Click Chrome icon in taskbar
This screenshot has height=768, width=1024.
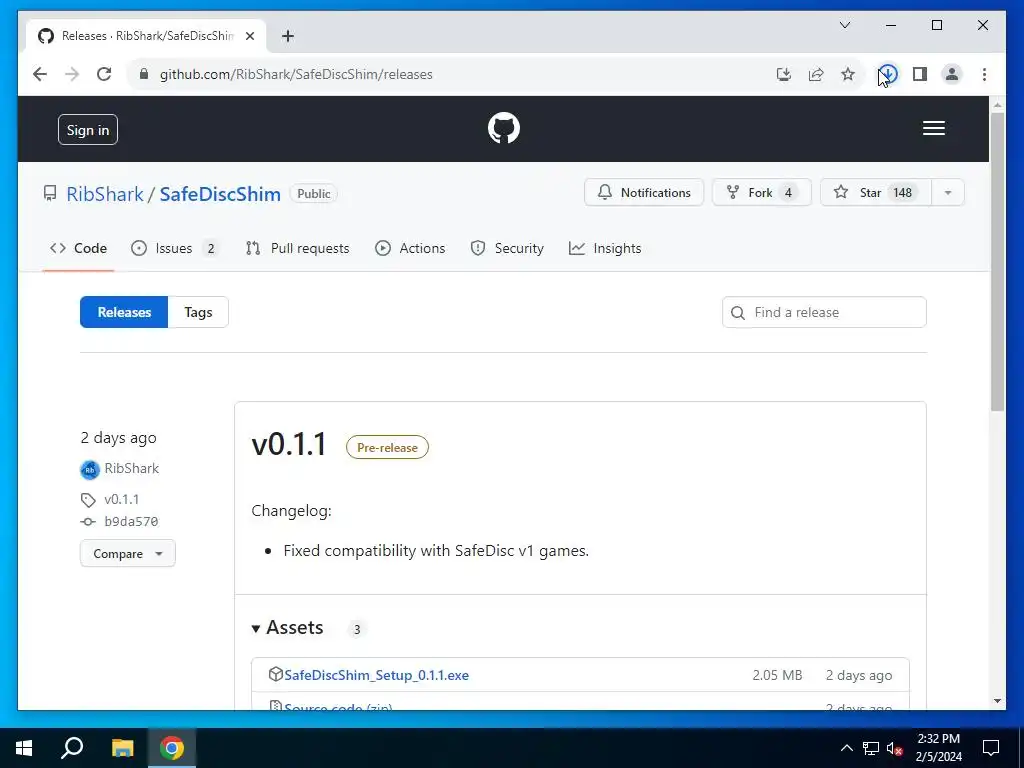tap(172, 748)
